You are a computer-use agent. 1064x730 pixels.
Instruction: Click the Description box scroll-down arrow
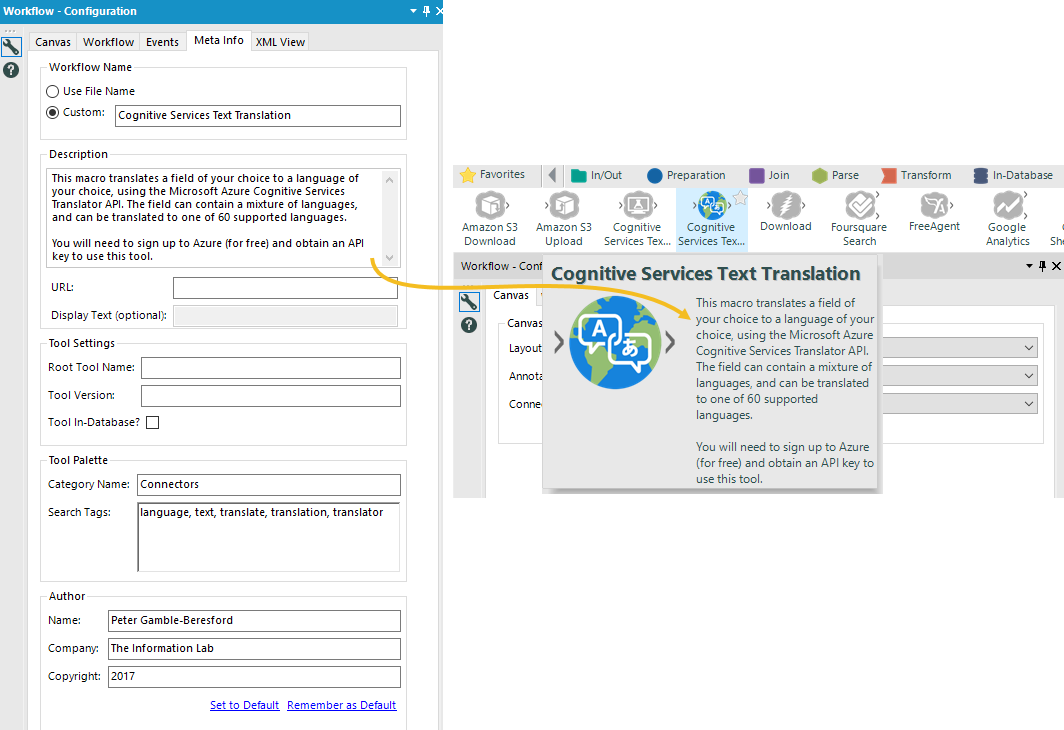(x=390, y=258)
